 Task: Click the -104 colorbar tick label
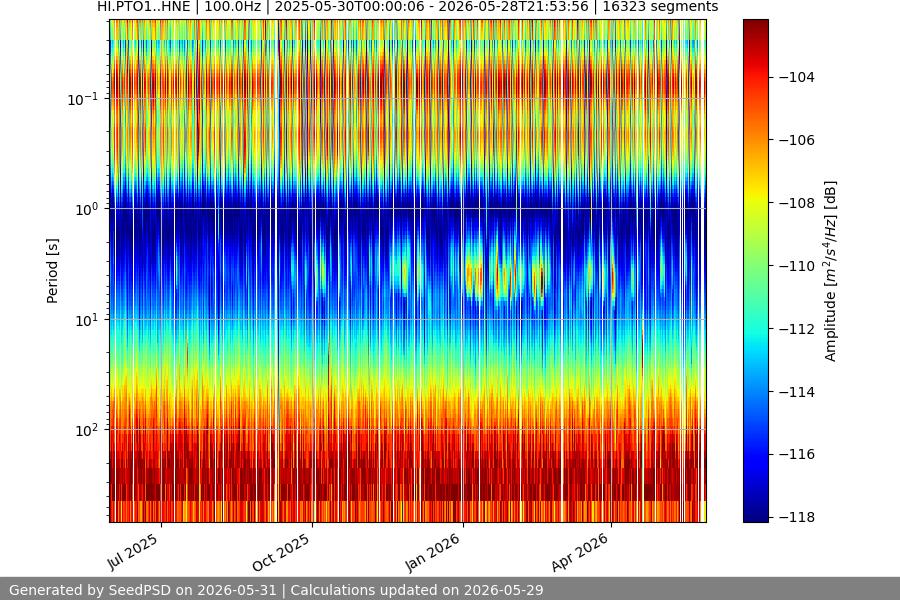[797, 78]
